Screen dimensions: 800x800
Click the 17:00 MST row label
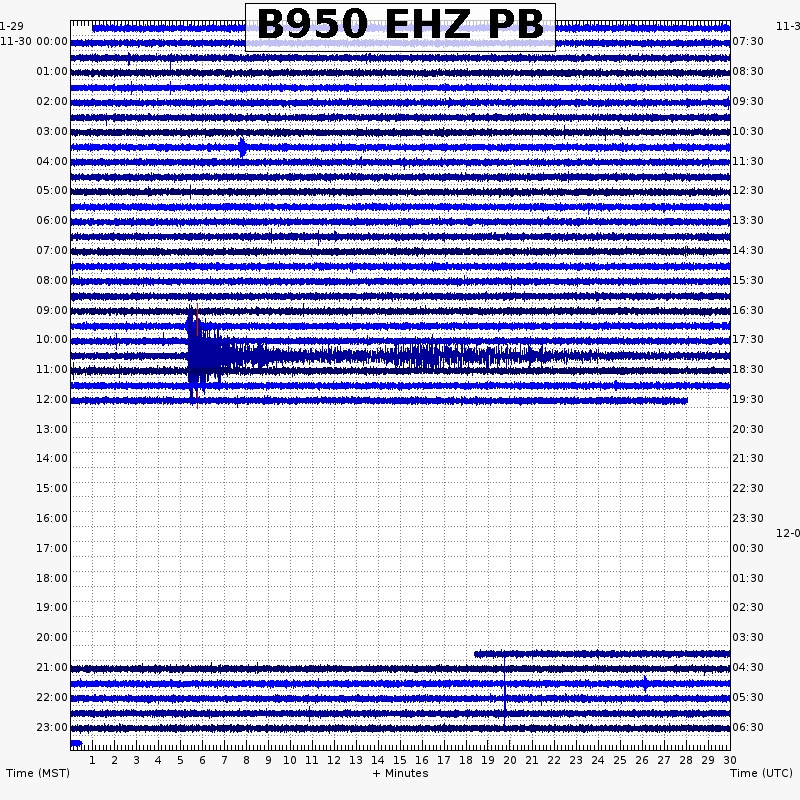tap(52, 548)
